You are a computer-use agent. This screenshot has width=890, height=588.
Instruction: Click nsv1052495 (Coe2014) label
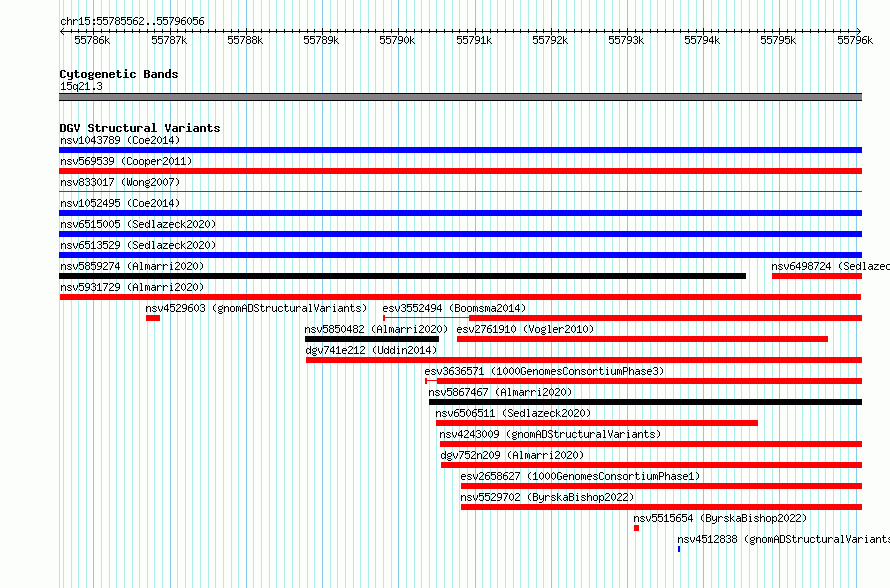point(120,203)
